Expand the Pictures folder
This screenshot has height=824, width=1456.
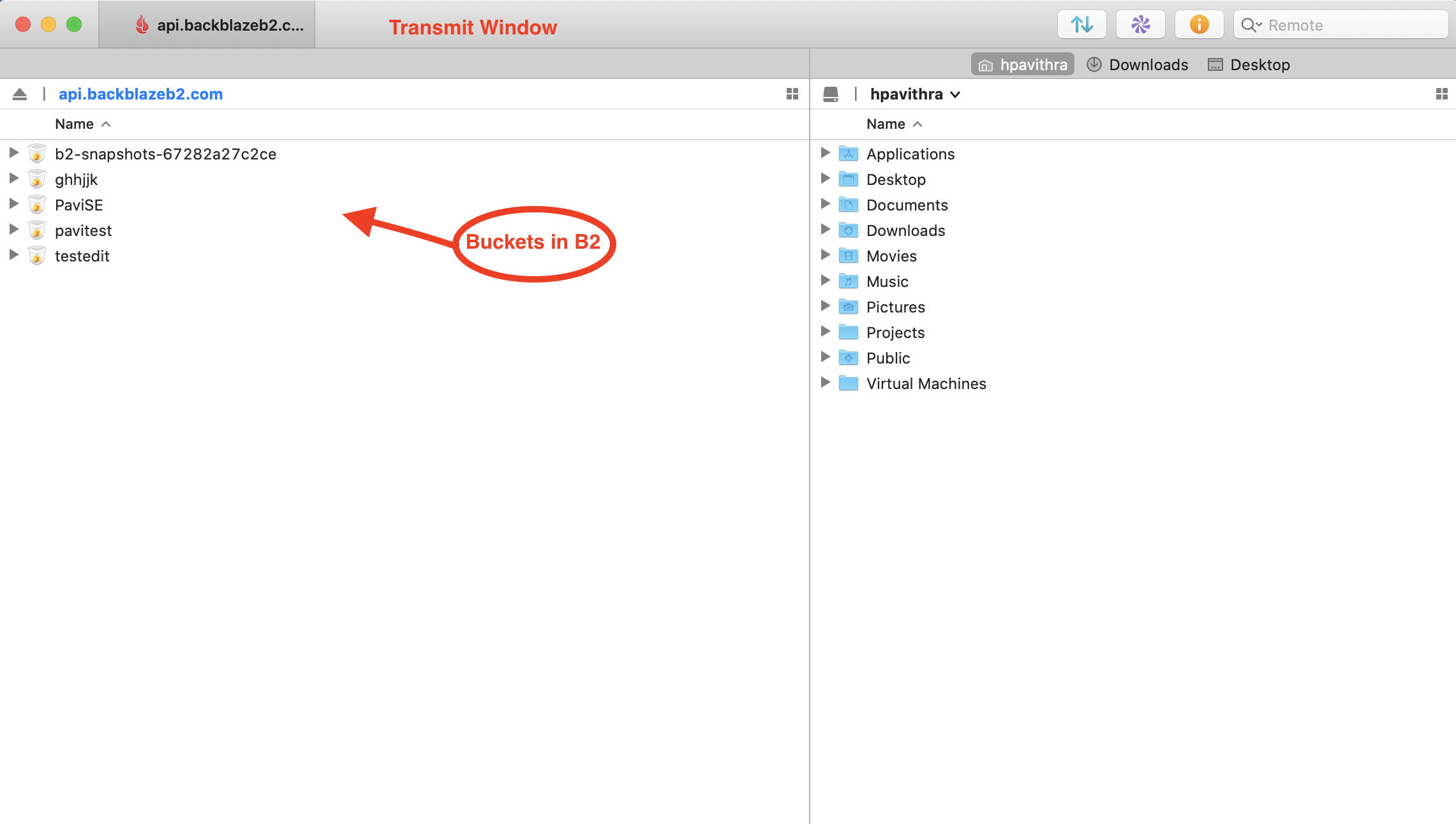(825, 306)
